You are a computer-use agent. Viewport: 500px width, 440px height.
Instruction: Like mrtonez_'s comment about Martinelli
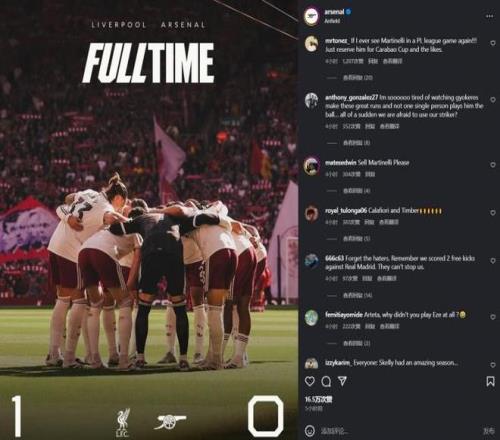pos(493,43)
